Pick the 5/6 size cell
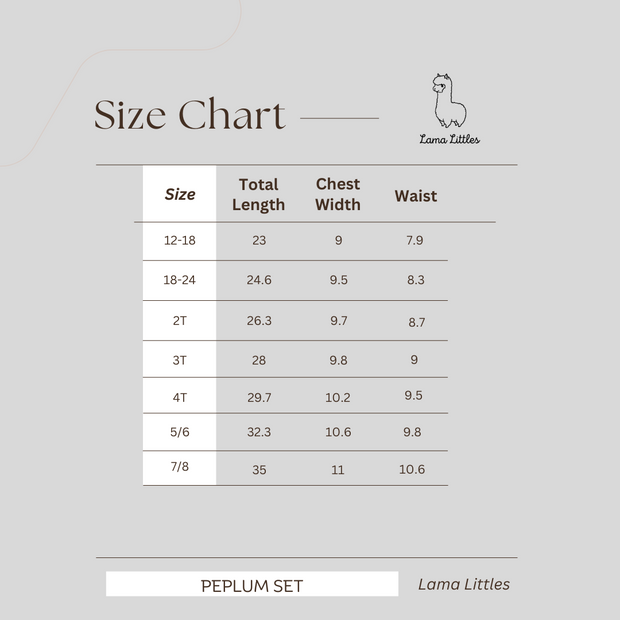Viewport: 620px width, 620px height. 179,432
